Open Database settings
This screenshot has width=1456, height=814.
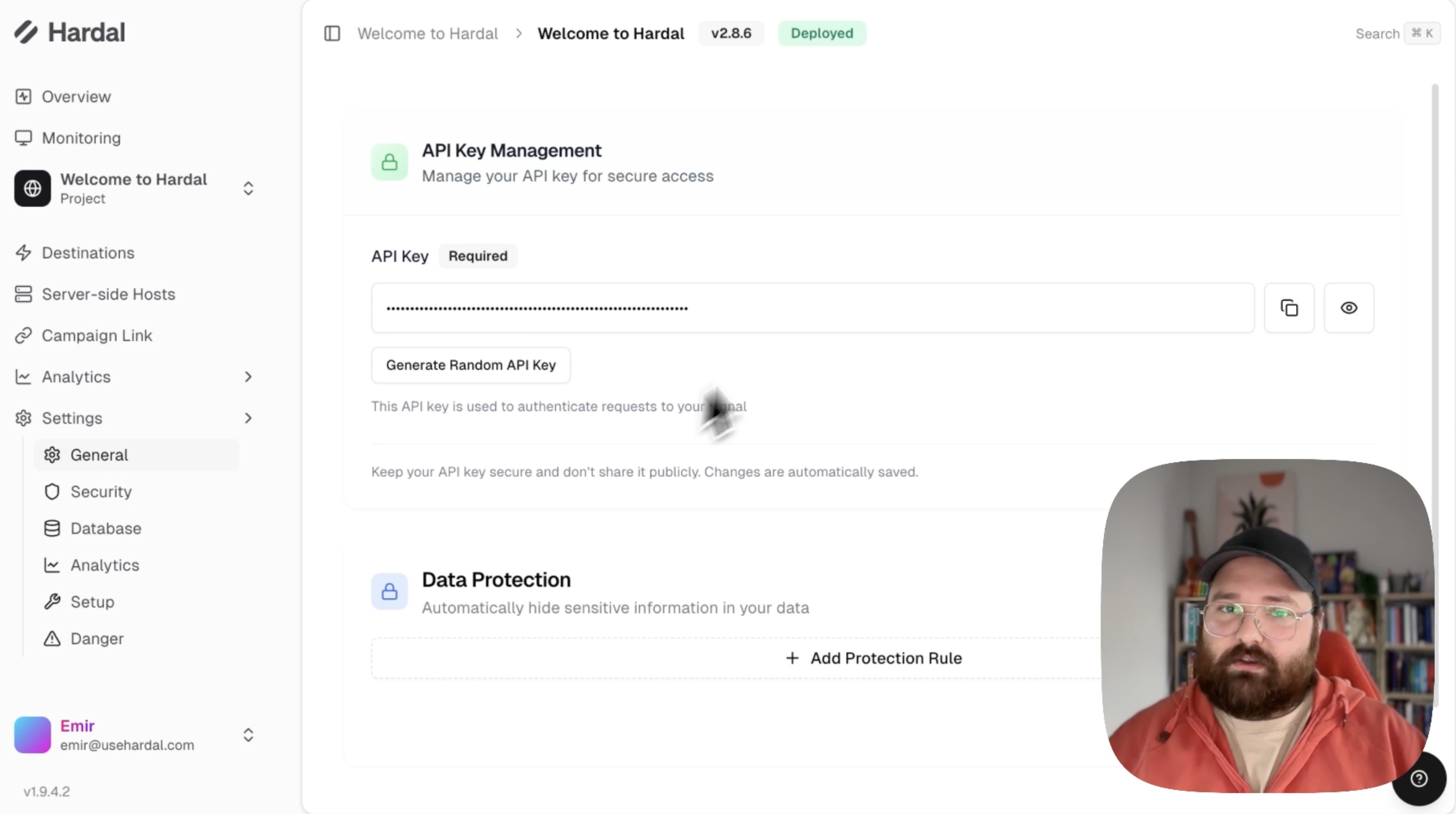click(106, 528)
